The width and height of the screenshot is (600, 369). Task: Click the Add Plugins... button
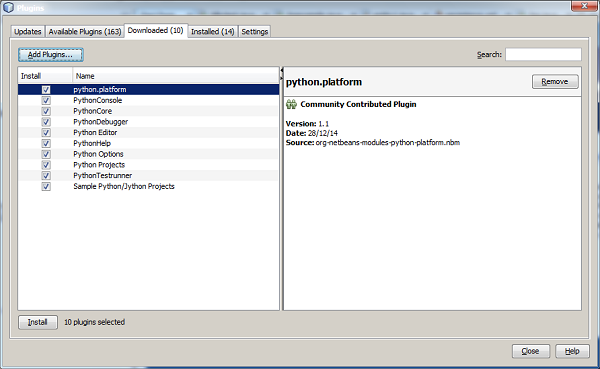click(51, 55)
